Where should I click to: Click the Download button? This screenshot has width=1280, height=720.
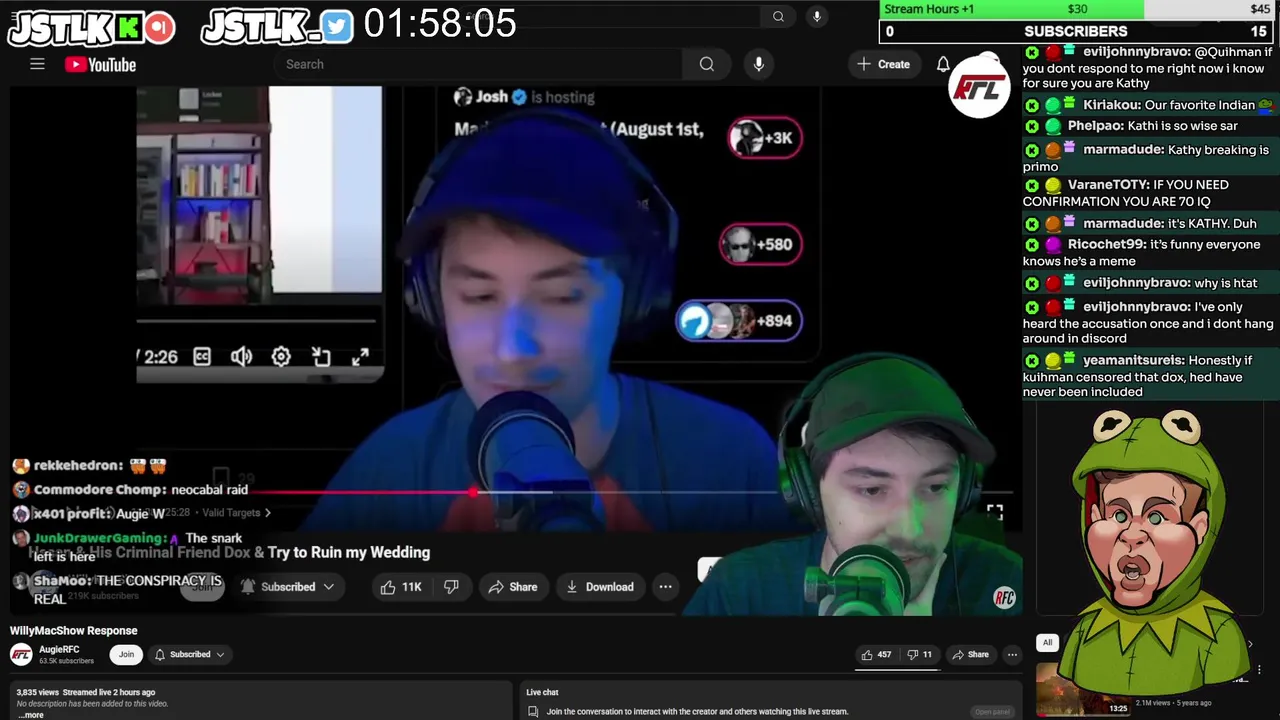pyautogui.click(x=600, y=587)
